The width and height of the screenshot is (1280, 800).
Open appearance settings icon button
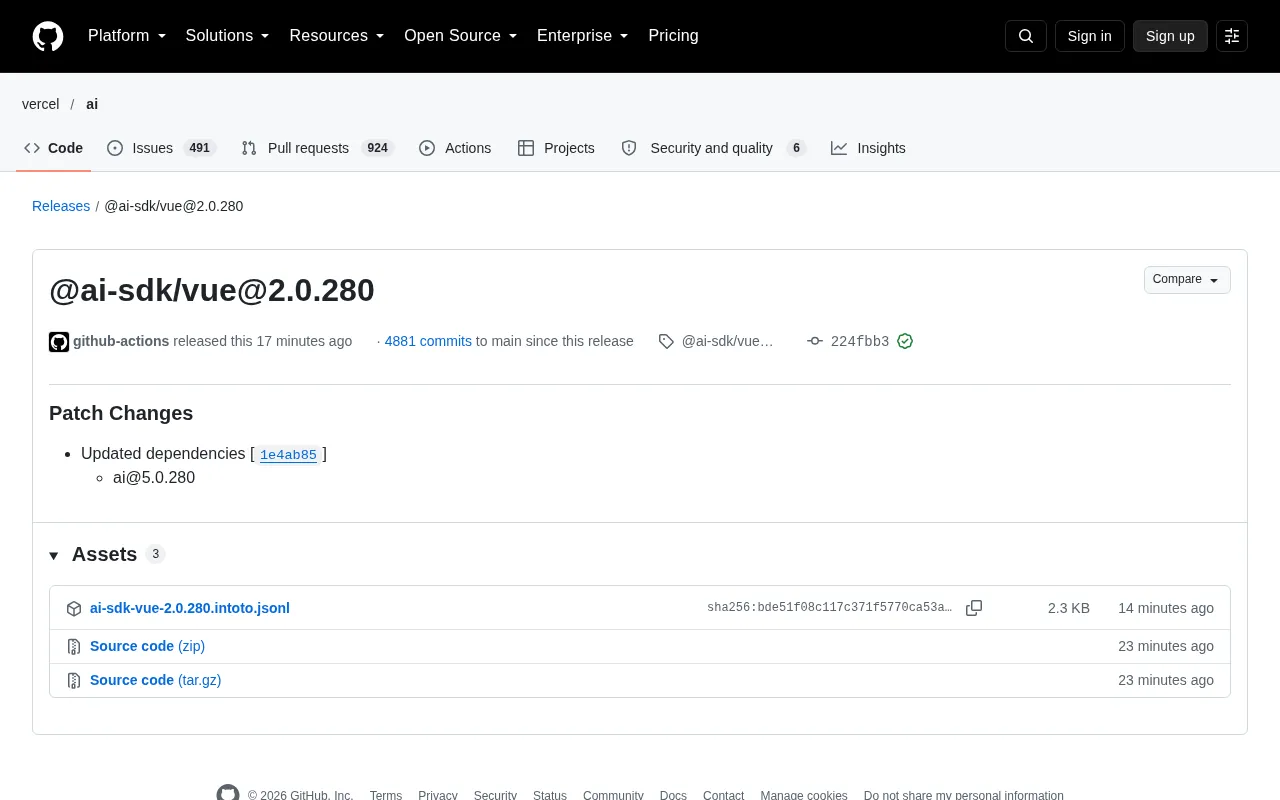(1232, 36)
